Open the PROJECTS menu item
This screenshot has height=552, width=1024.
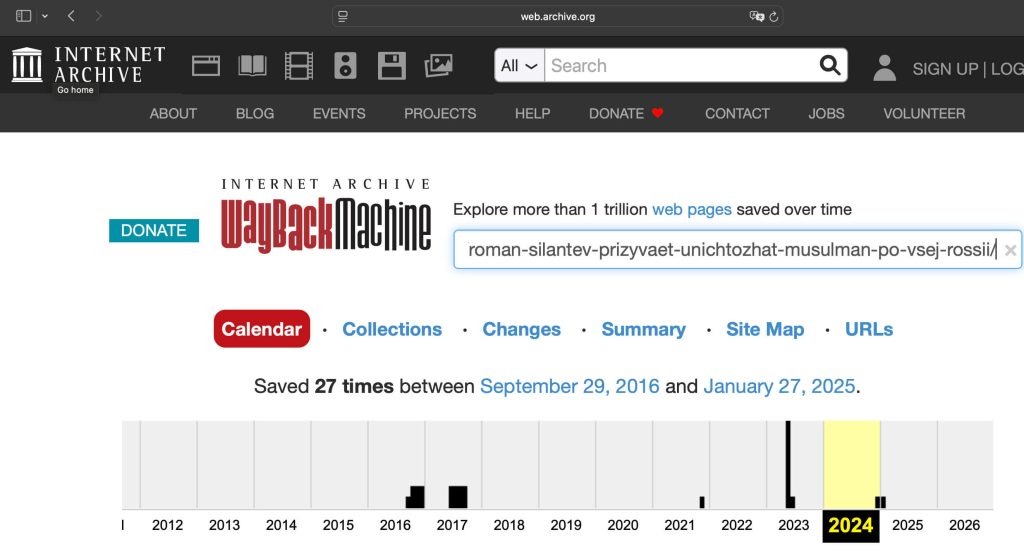tap(440, 113)
